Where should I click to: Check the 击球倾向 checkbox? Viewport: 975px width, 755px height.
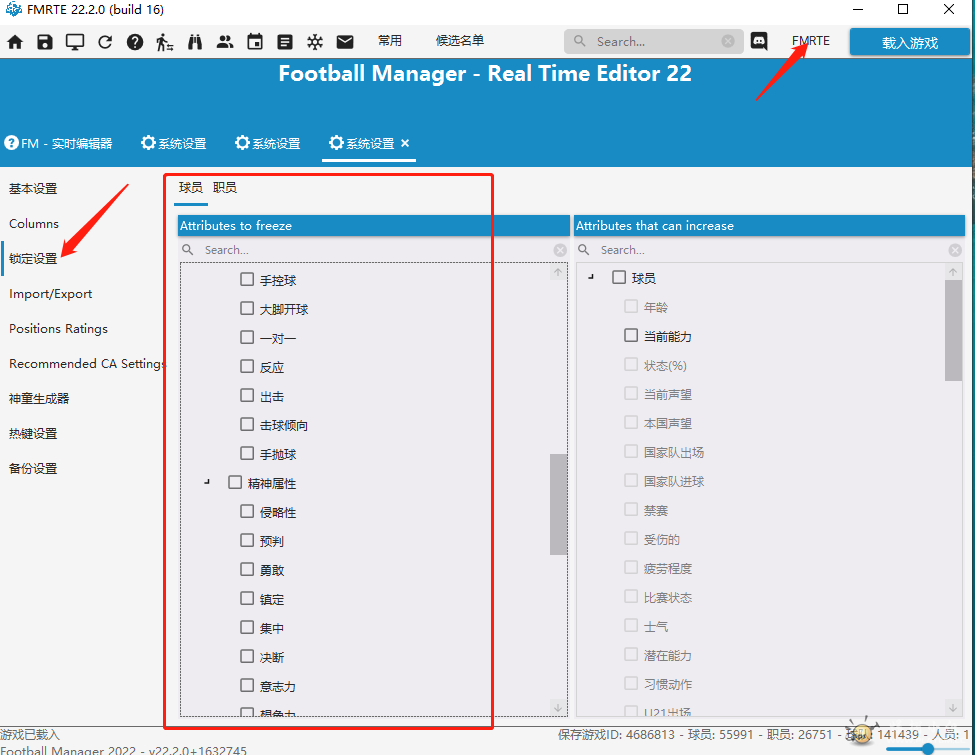click(x=247, y=424)
